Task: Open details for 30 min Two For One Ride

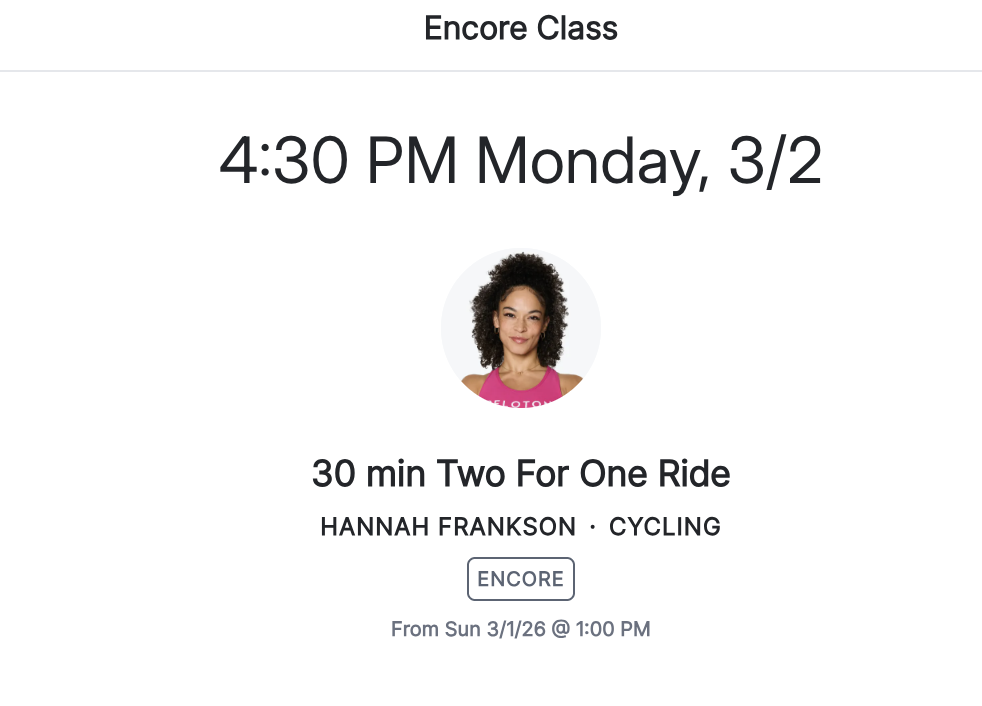Action: [520, 473]
